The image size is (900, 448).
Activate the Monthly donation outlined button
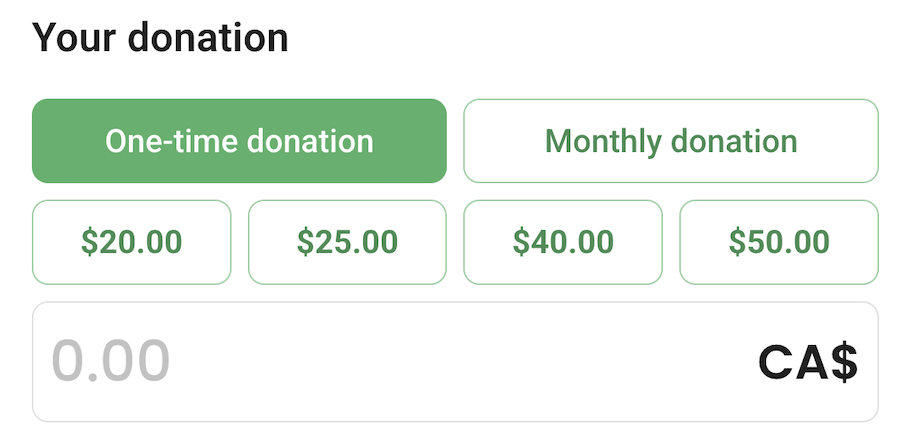coord(671,141)
